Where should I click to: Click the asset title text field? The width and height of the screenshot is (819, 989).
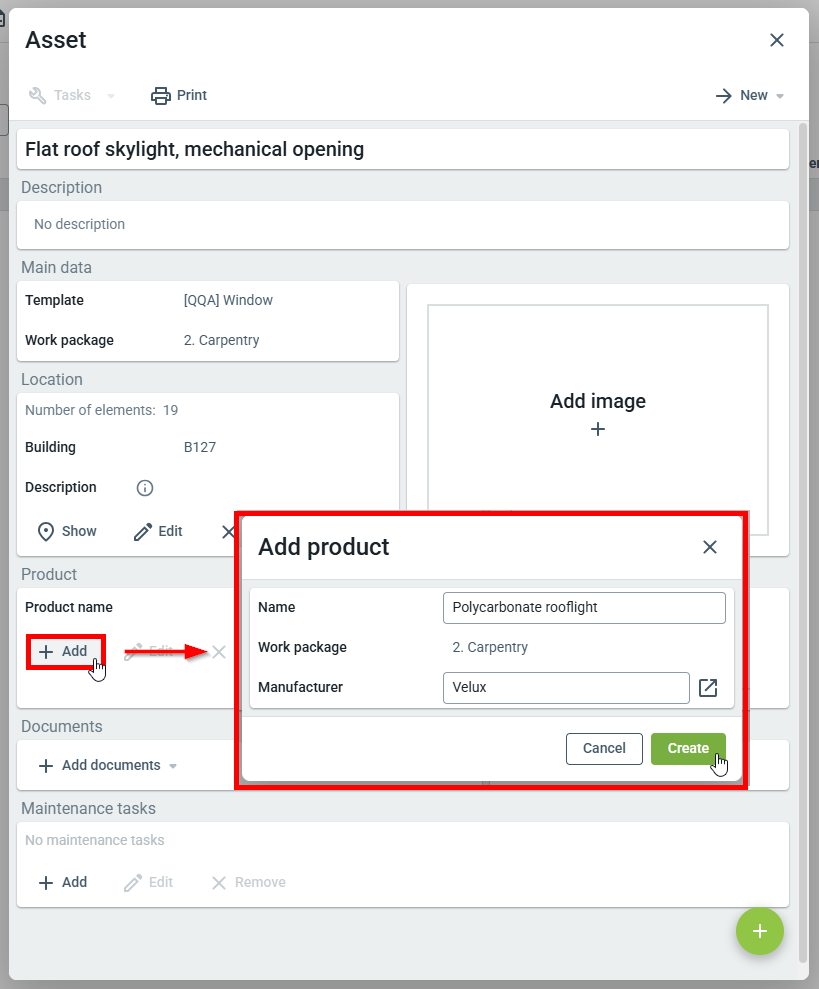(403, 150)
